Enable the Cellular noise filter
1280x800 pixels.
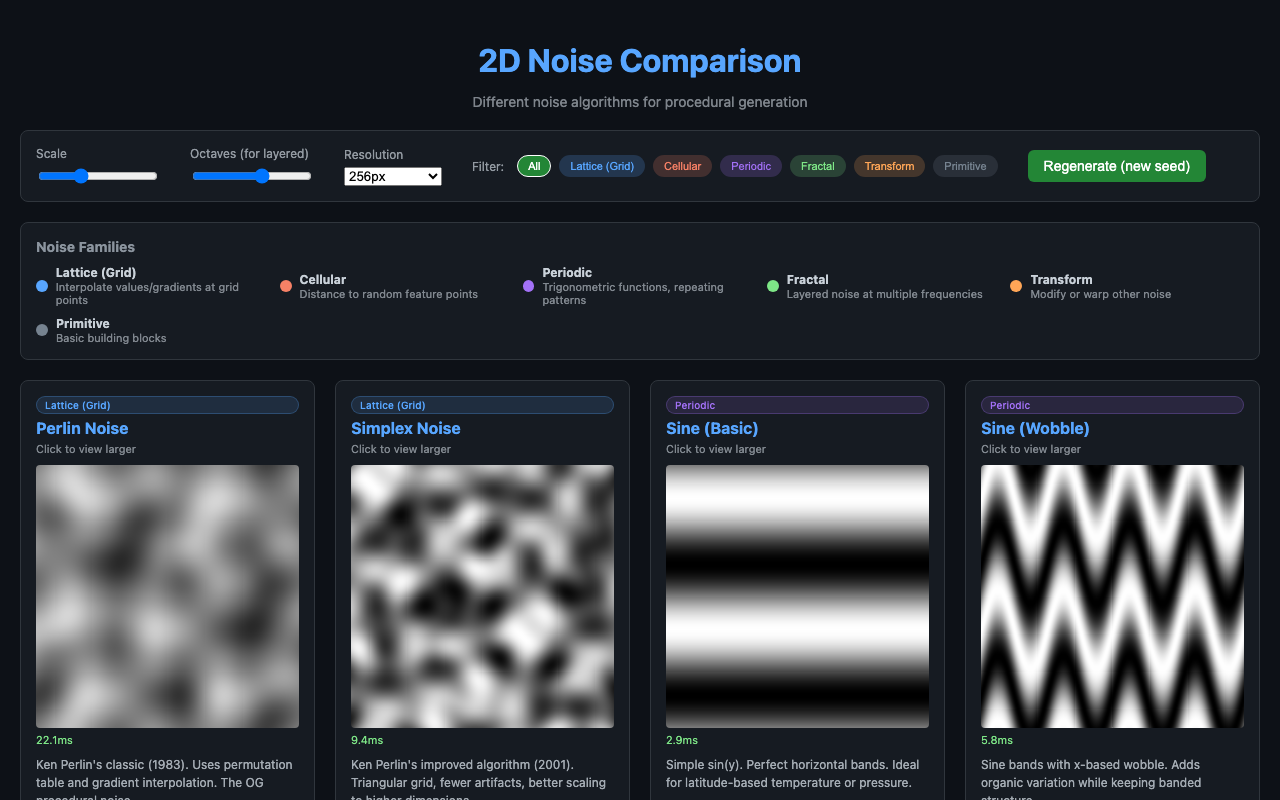coord(682,166)
